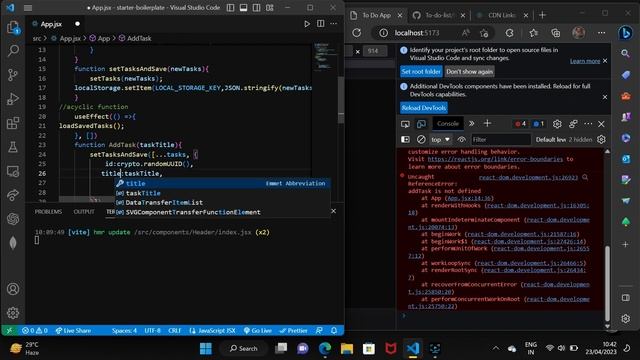Open the Bing sidebar button
640x360 pixels.
point(625,33)
